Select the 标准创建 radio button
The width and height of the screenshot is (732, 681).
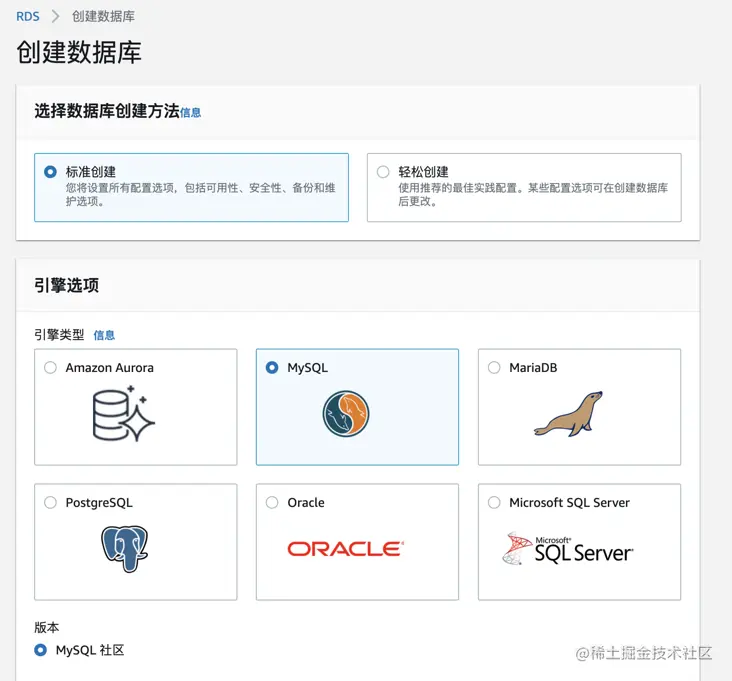(50, 172)
